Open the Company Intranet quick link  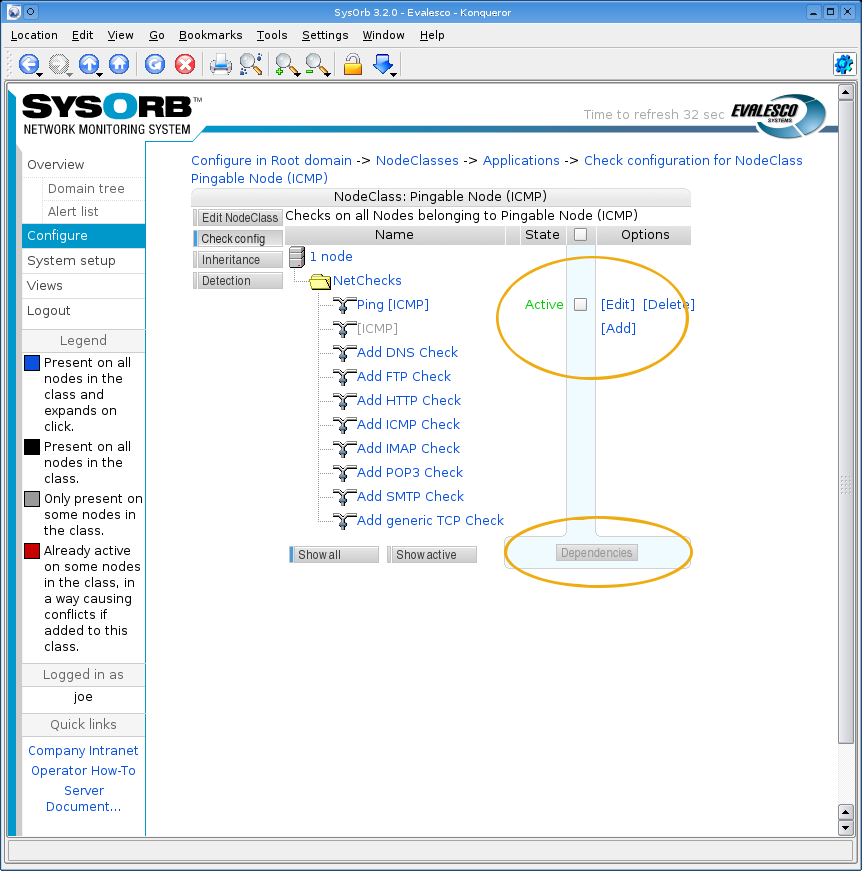click(83, 750)
